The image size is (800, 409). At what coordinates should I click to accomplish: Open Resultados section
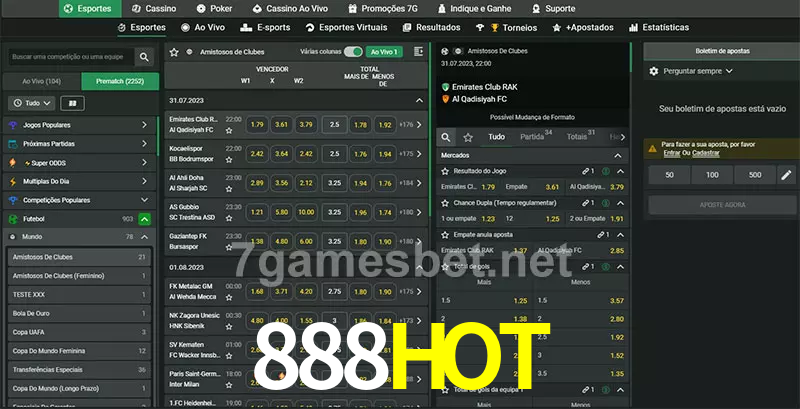tap(431, 28)
